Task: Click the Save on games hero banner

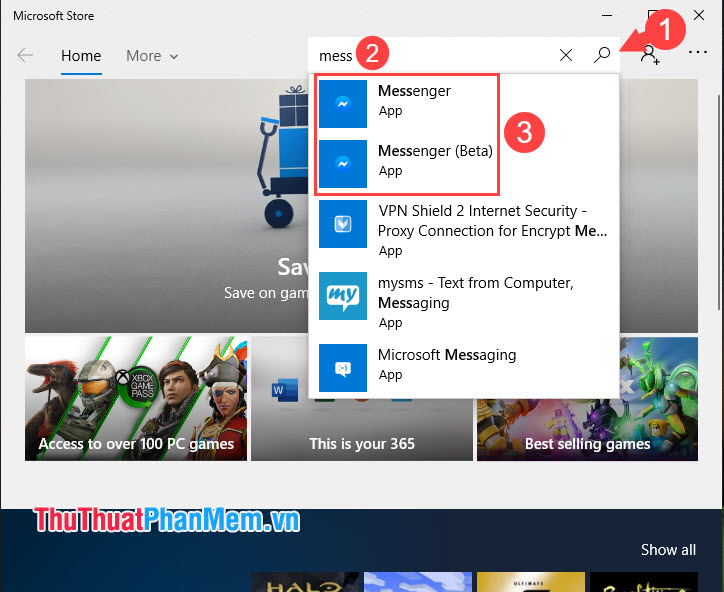Action: coord(166,206)
